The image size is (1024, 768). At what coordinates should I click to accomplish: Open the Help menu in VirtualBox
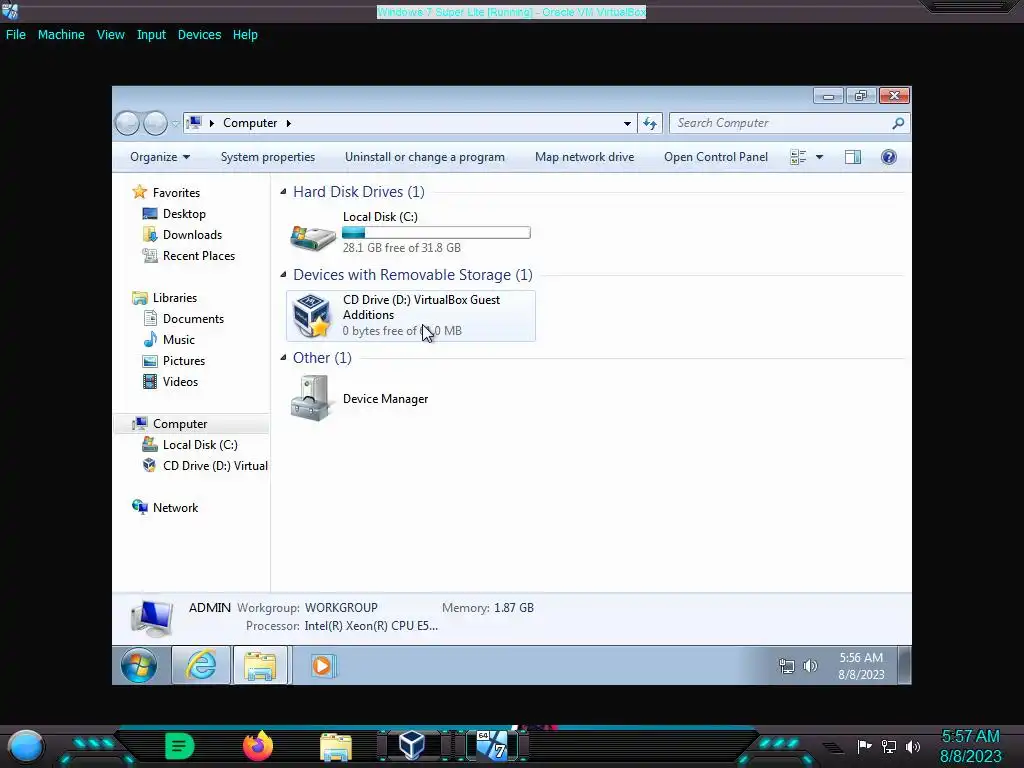[245, 35]
